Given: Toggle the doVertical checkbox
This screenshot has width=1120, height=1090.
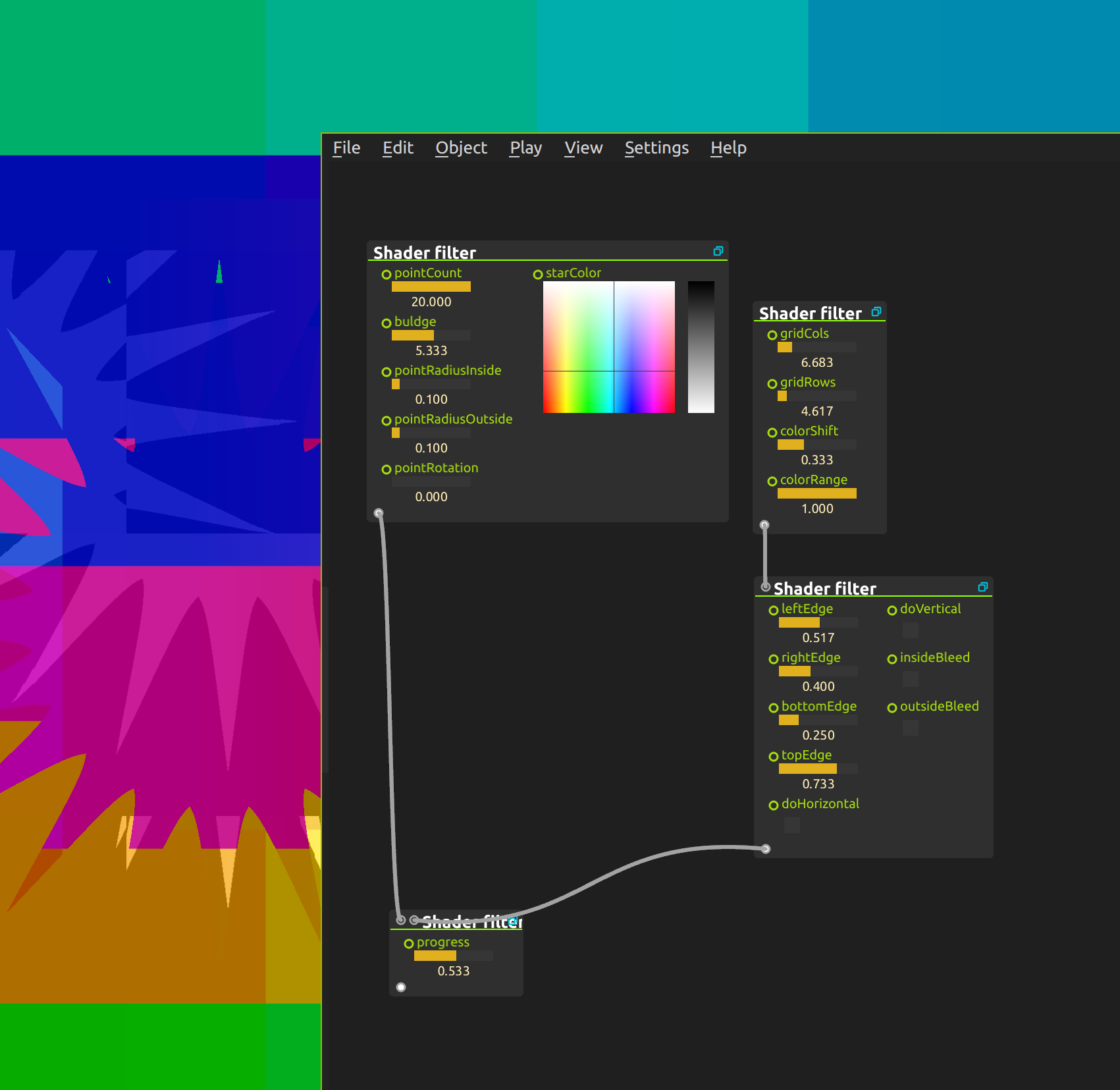Looking at the screenshot, I should [x=910, y=630].
